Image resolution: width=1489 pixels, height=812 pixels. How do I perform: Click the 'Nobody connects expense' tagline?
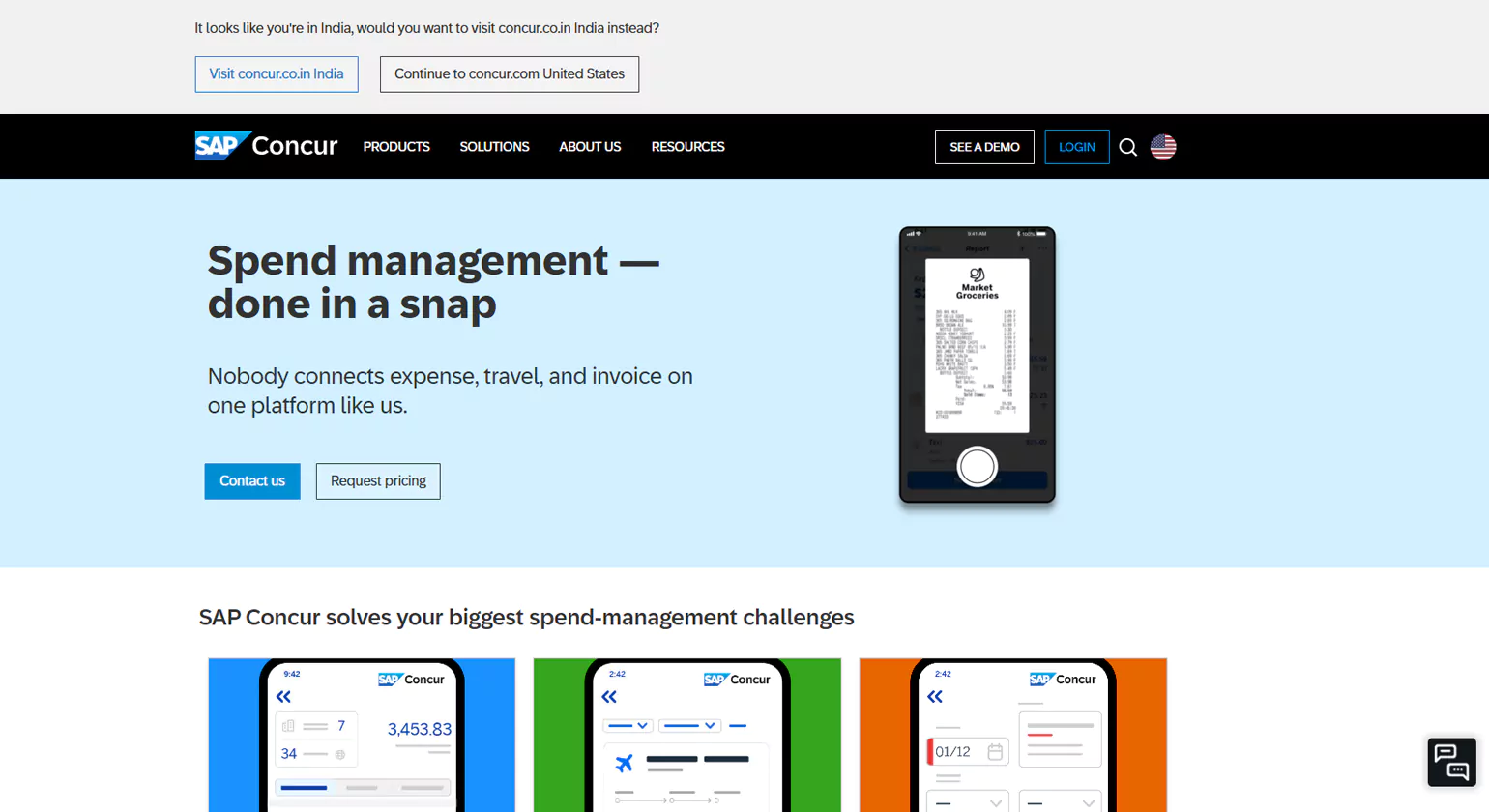pyautogui.click(x=451, y=391)
